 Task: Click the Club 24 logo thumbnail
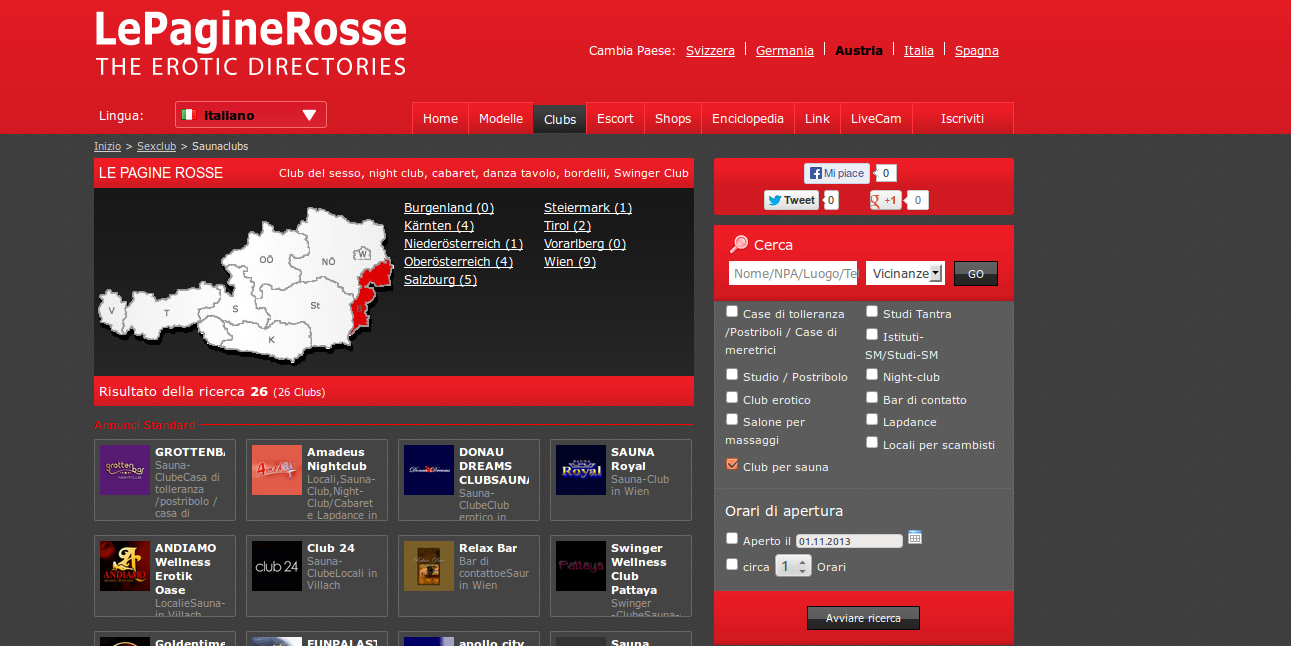(x=277, y=566)
